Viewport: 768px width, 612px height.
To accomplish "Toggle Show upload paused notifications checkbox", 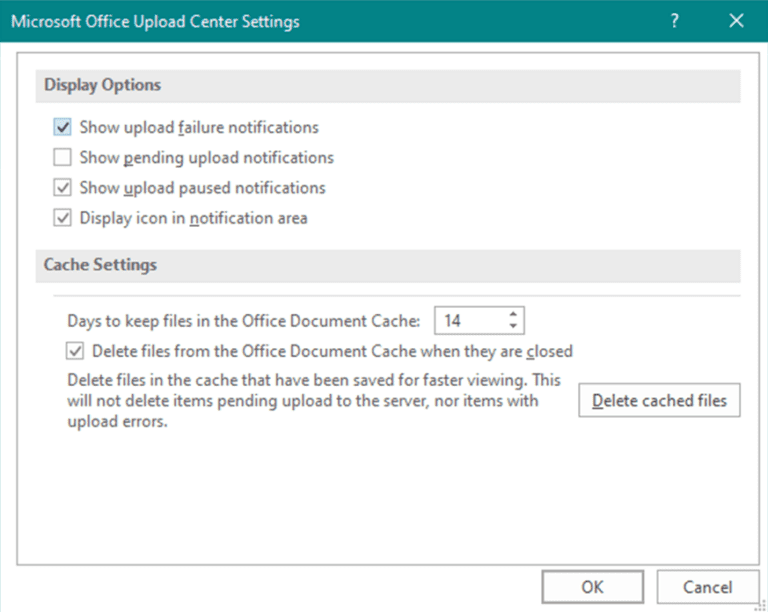I will pyautogui.click(x=63, y=188).
